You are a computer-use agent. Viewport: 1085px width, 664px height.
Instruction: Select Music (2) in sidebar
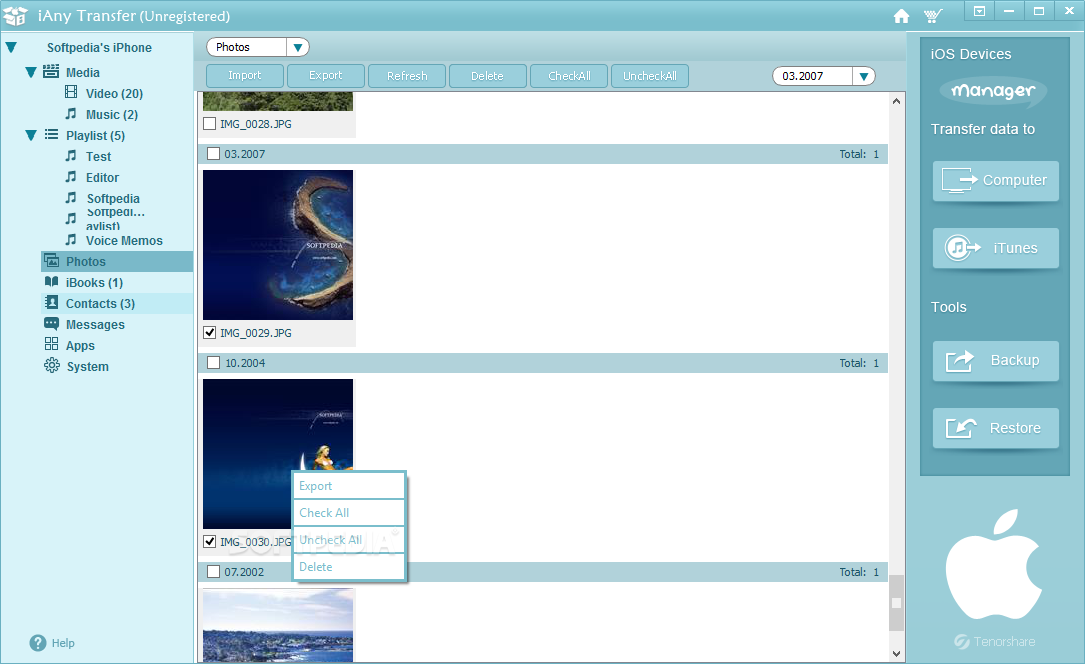[x=111, y=114]
